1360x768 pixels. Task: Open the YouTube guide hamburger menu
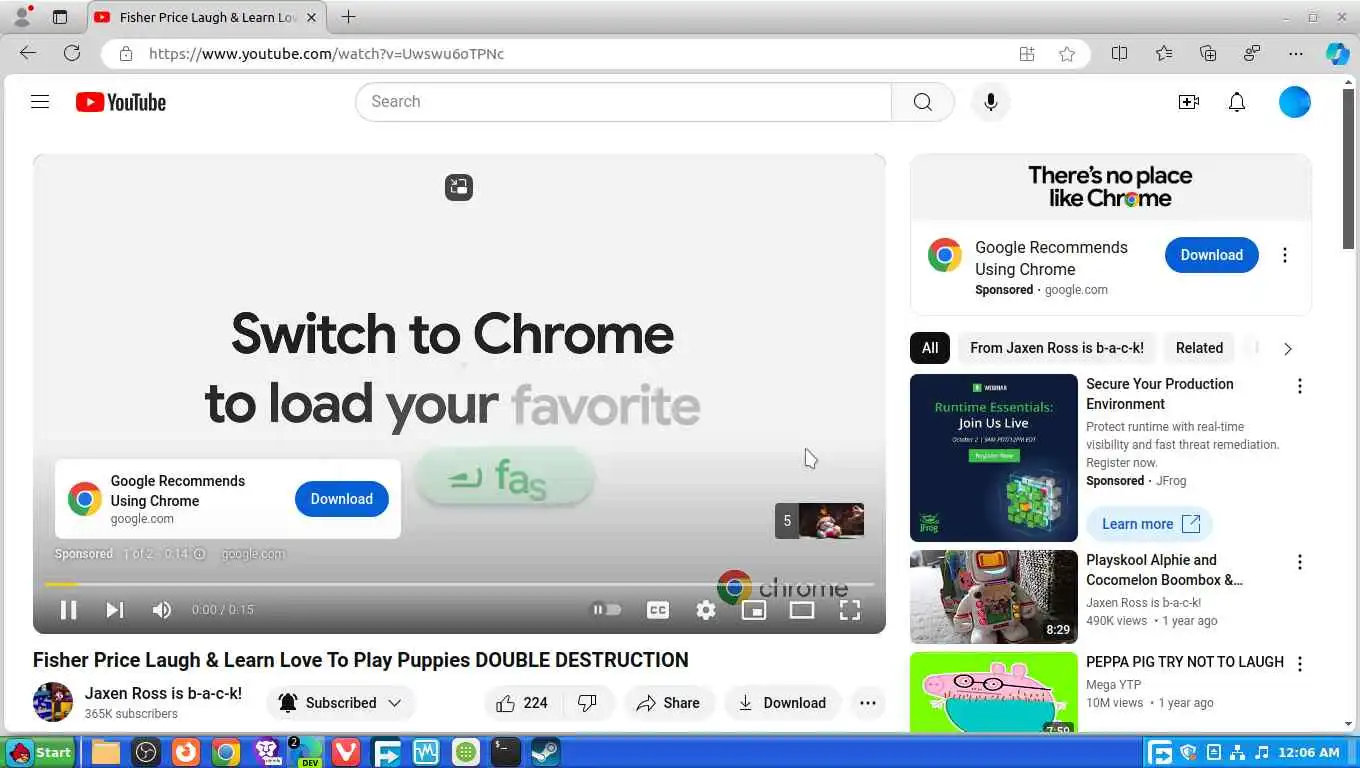coord(40,101)
